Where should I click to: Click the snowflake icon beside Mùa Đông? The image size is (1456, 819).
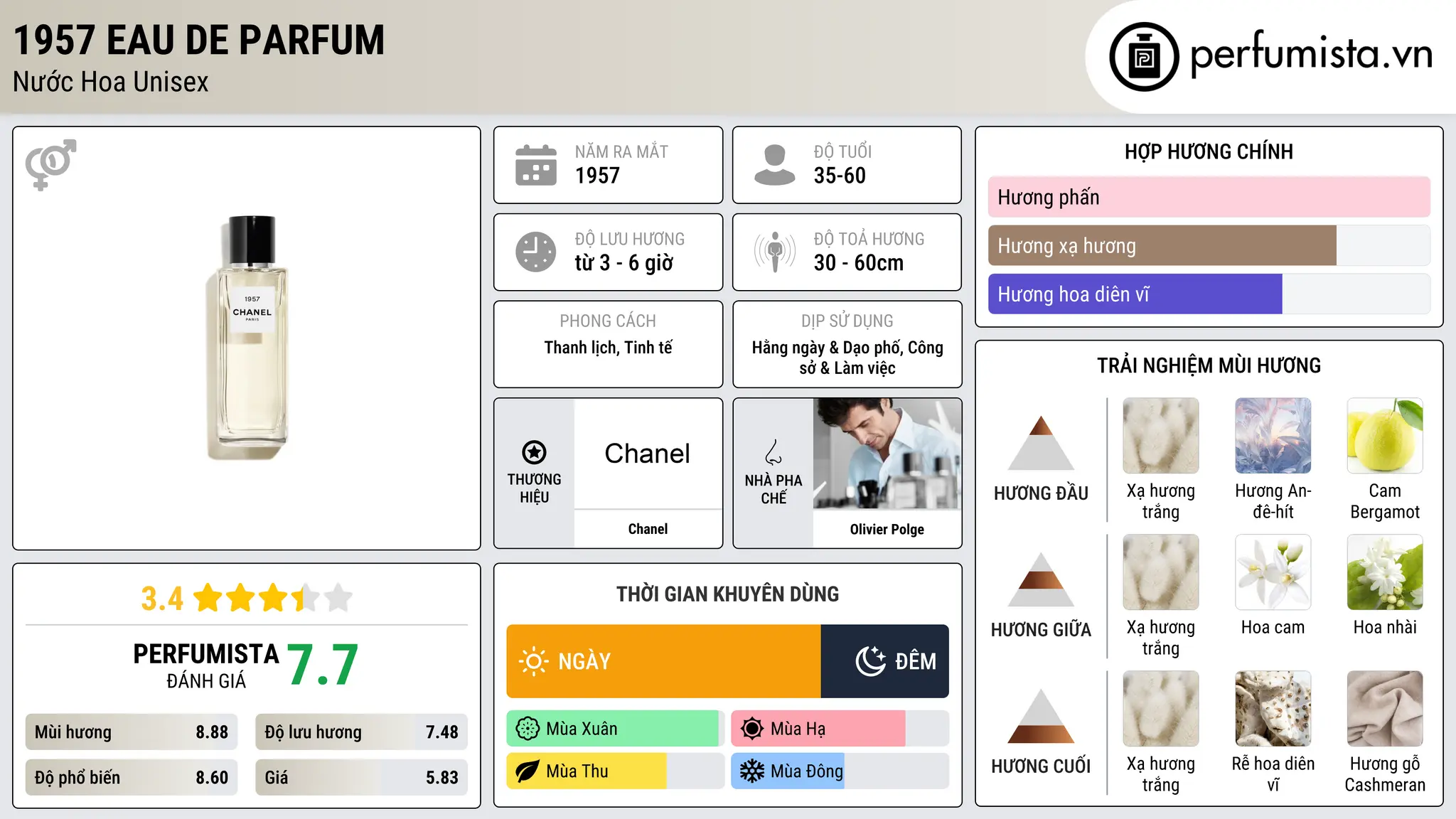point(752,771)
